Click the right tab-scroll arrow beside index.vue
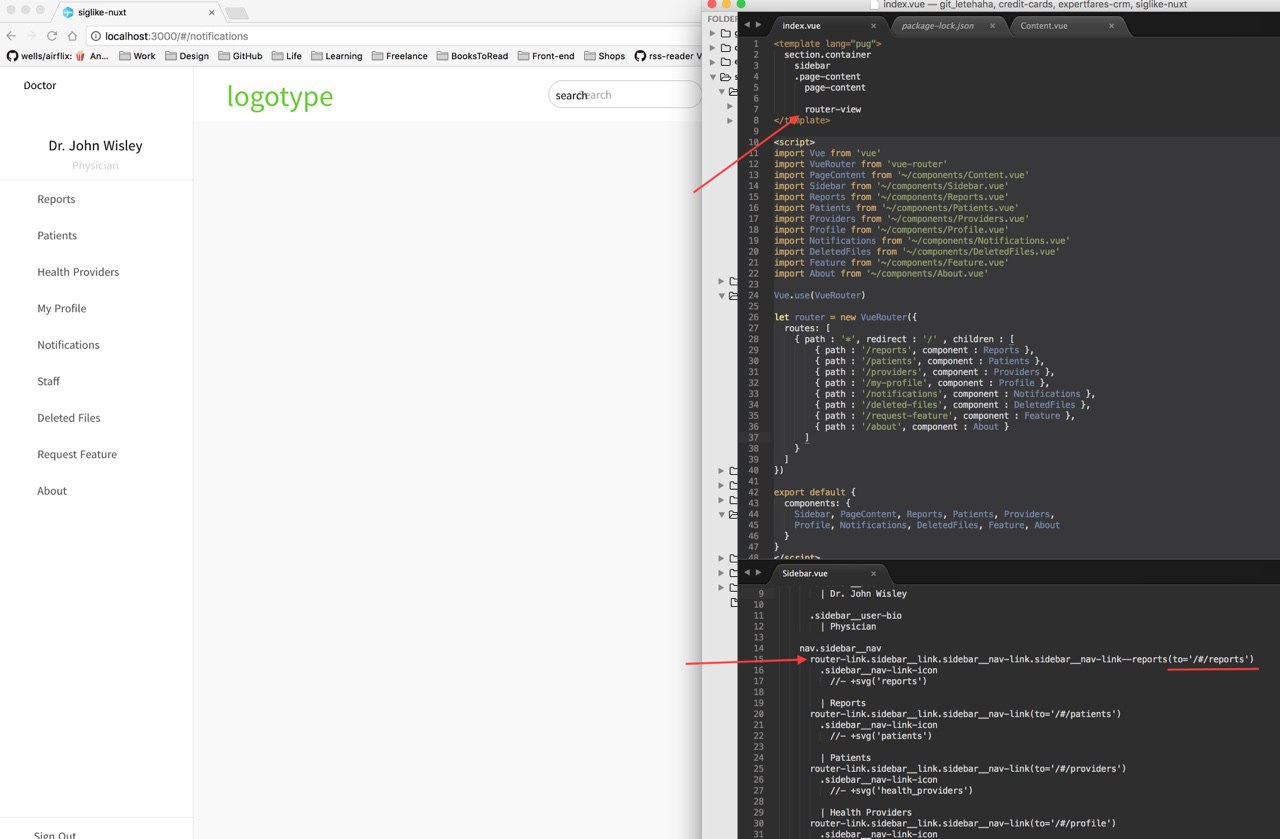This screenshot has width=1280, height=839. click(759, 25)
